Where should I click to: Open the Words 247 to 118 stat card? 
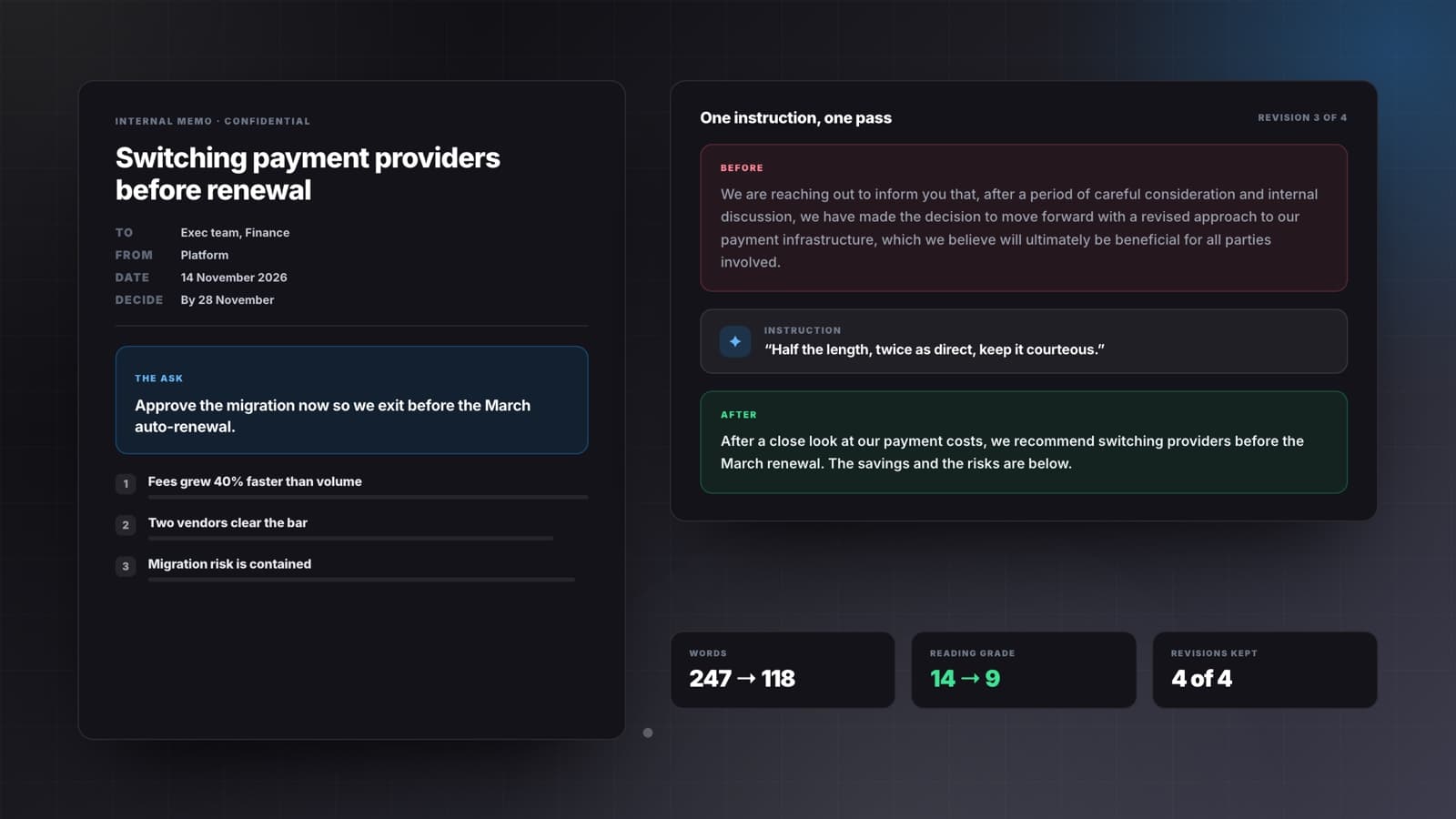click(783, 670)
